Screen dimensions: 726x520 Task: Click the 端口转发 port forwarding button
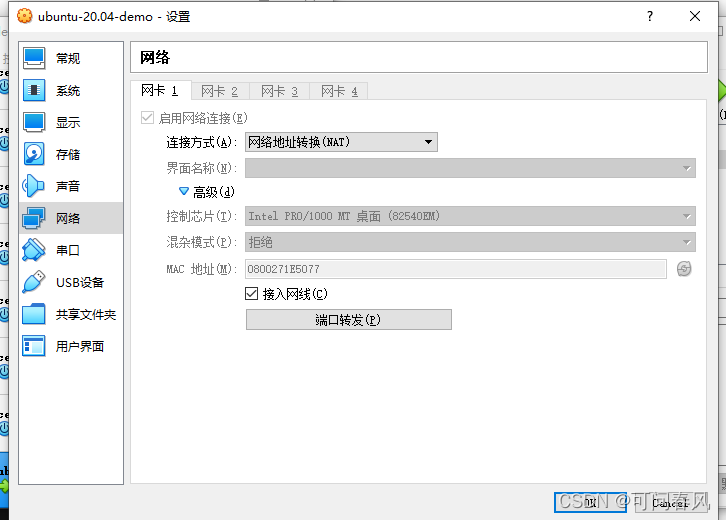tap(349, 320)
